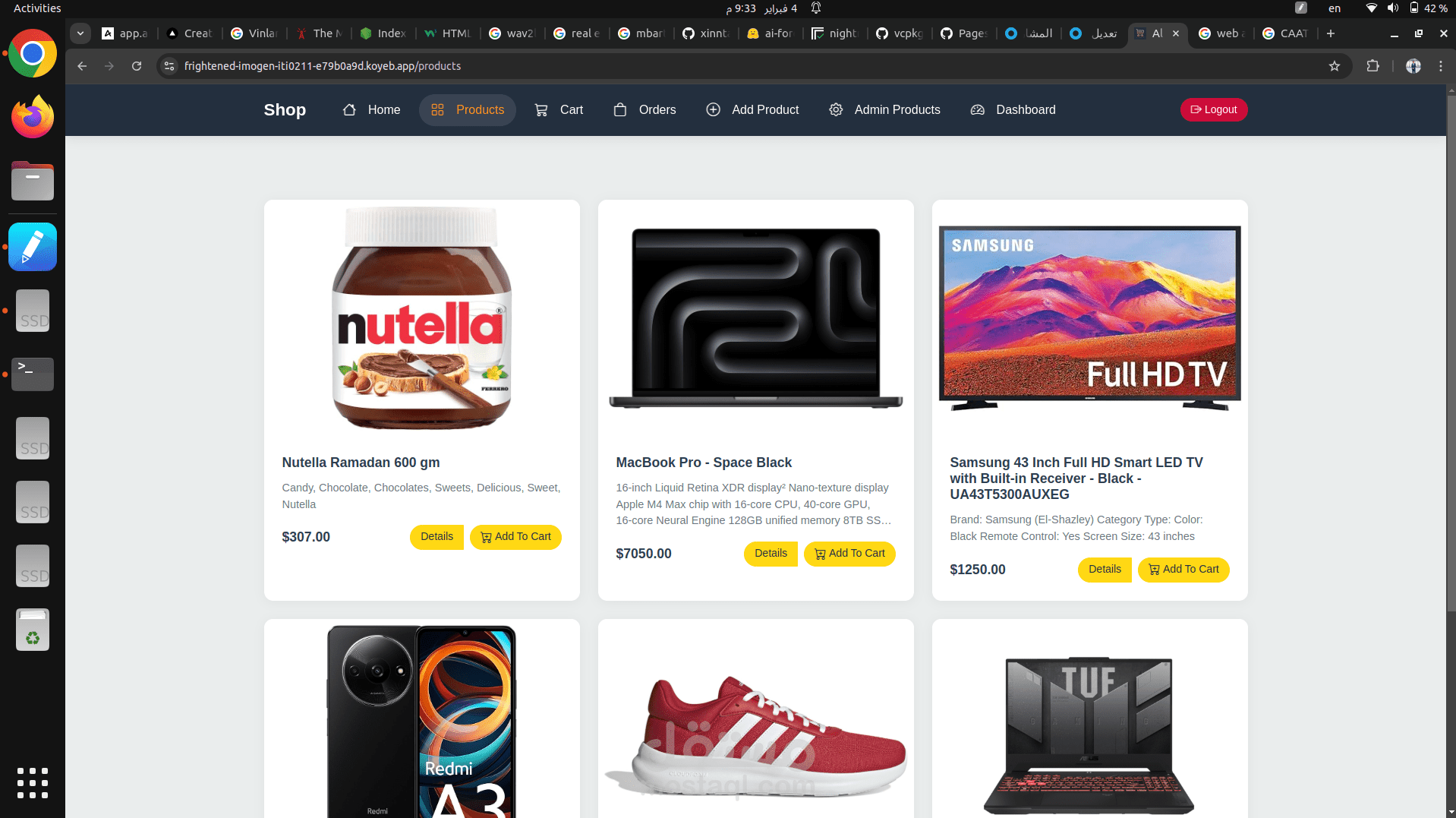Add Samsung 43 Inch TV to cart
This screenshot has width=1456, height=818.
[x=1183, y=569]
